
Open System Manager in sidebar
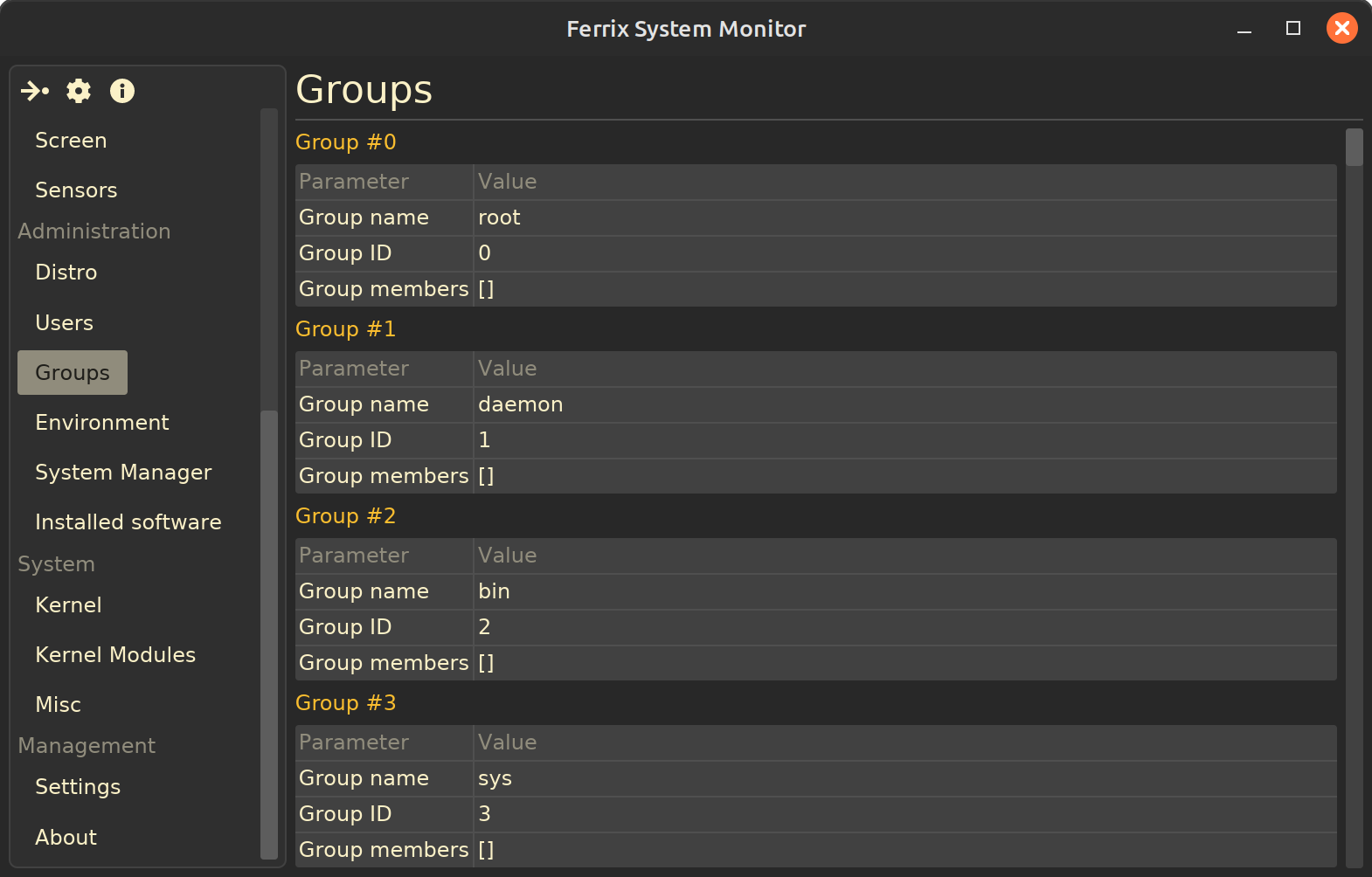point(123,473)
